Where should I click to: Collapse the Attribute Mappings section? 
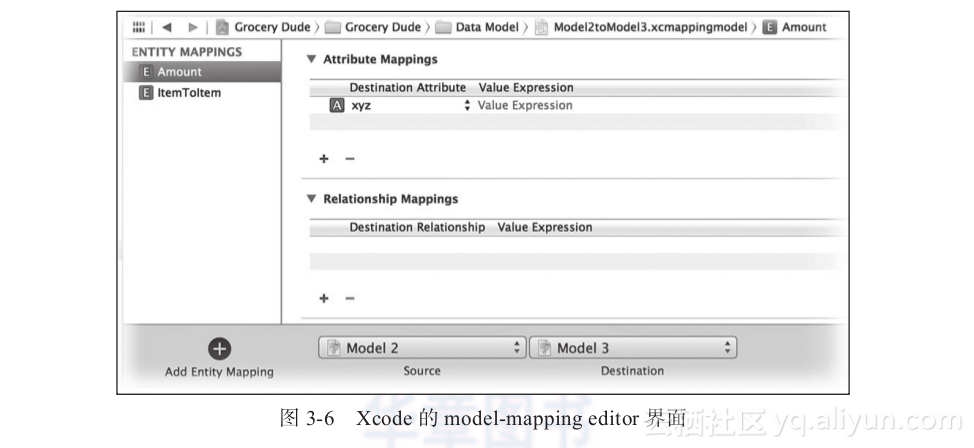coord(311,60)
